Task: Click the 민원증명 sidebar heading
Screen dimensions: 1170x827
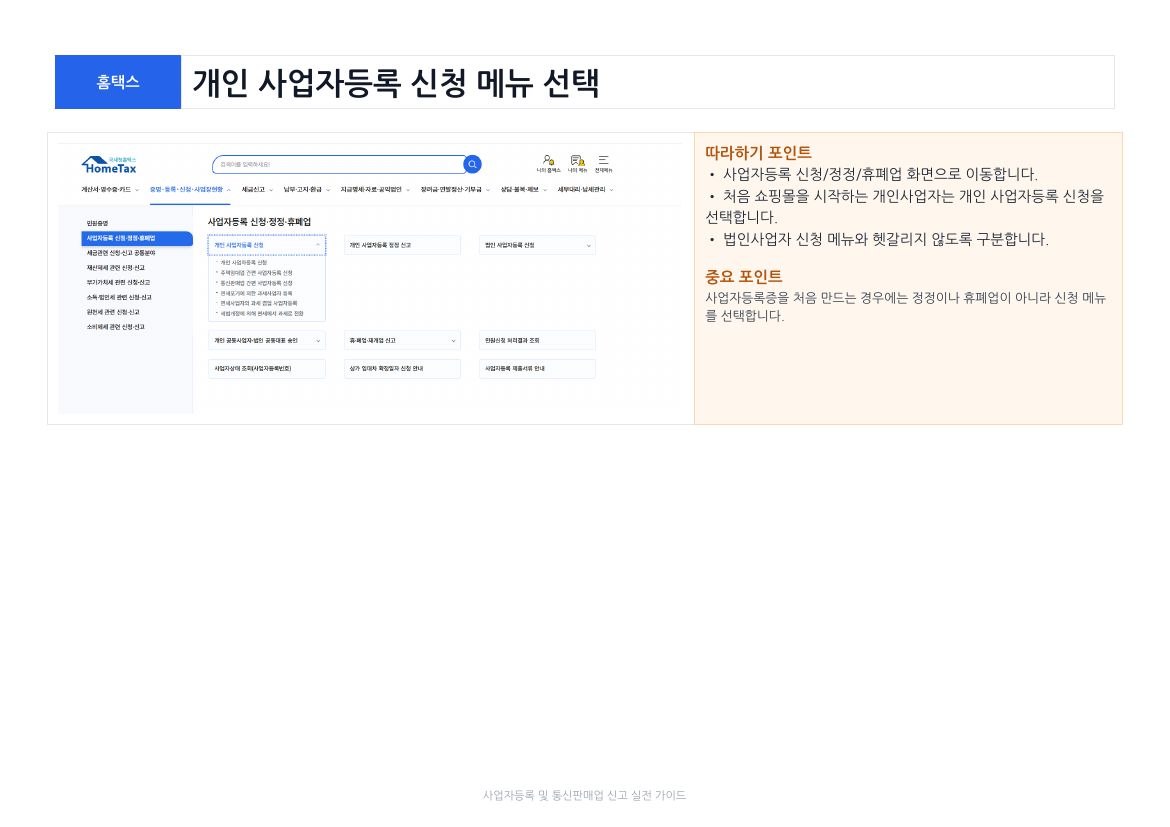Action: (x=97, y=223)
